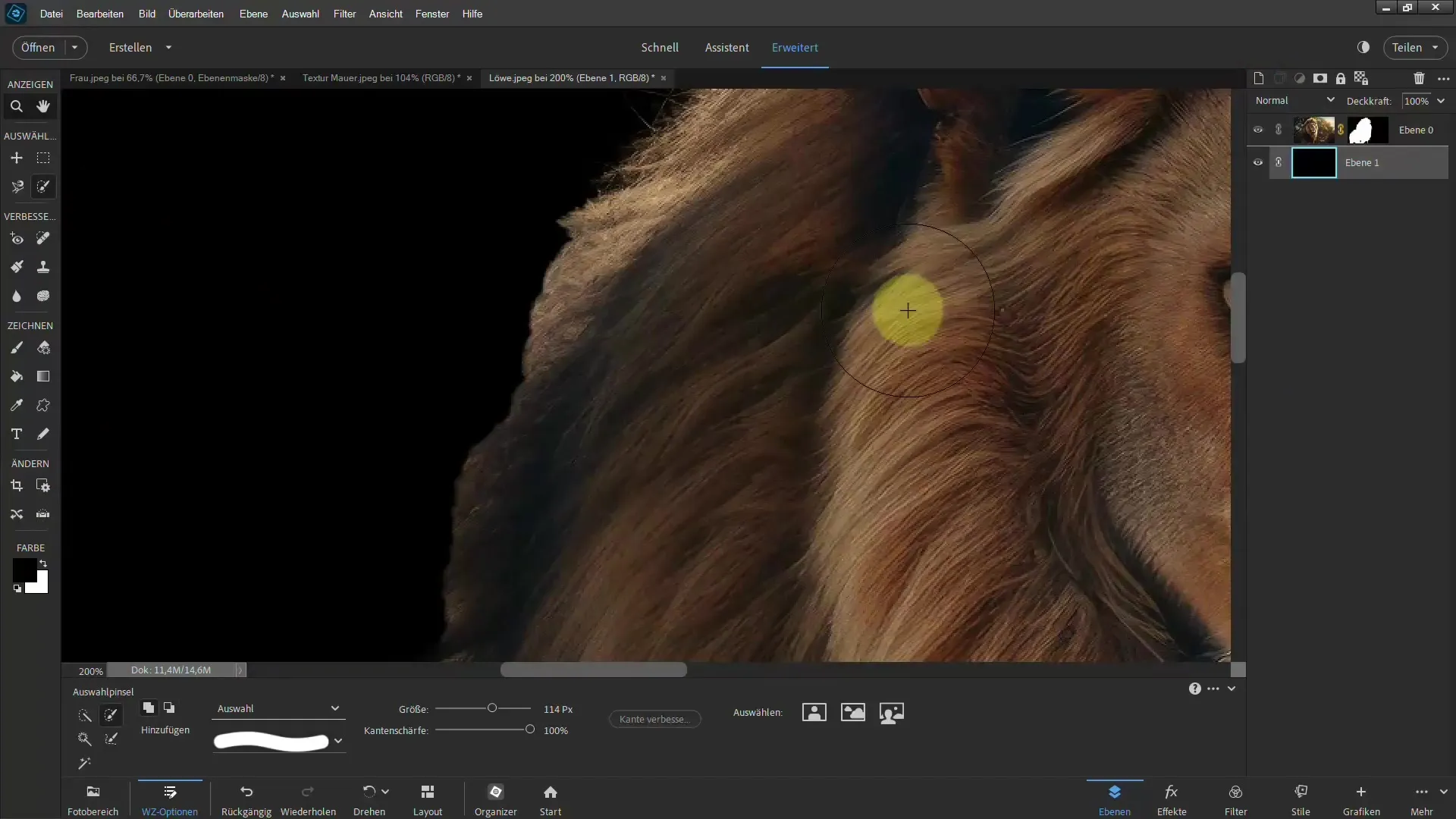Screen dimensions: 1456x819
Task: Select the Custom Shape tool
Action: 43,405
